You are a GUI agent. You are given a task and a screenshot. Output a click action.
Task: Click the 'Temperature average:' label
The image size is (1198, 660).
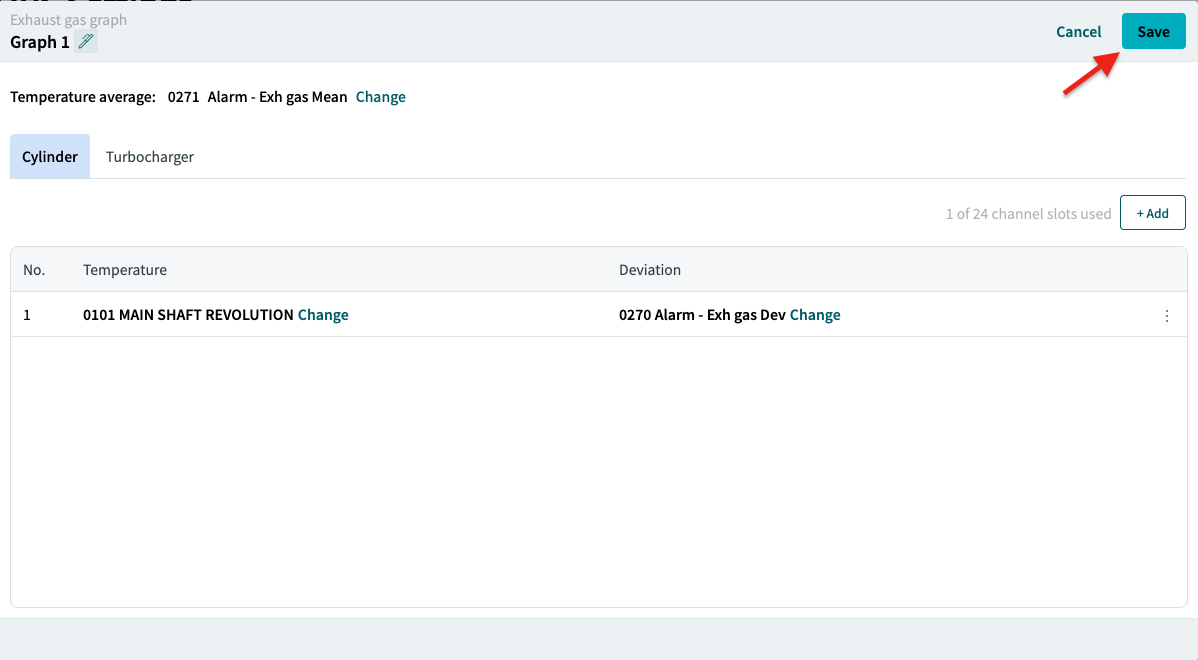pyautogui.click(x=83, y=97)
